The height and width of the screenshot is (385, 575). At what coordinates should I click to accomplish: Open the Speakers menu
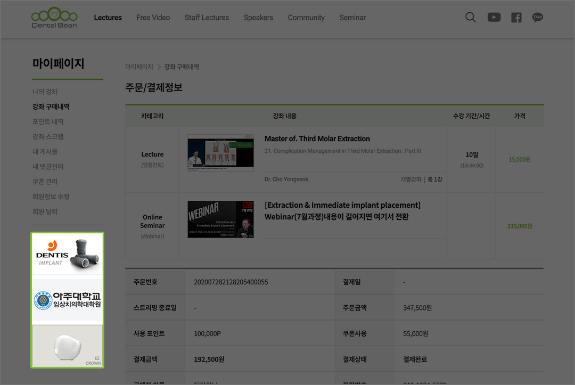[x=259, y=18]
